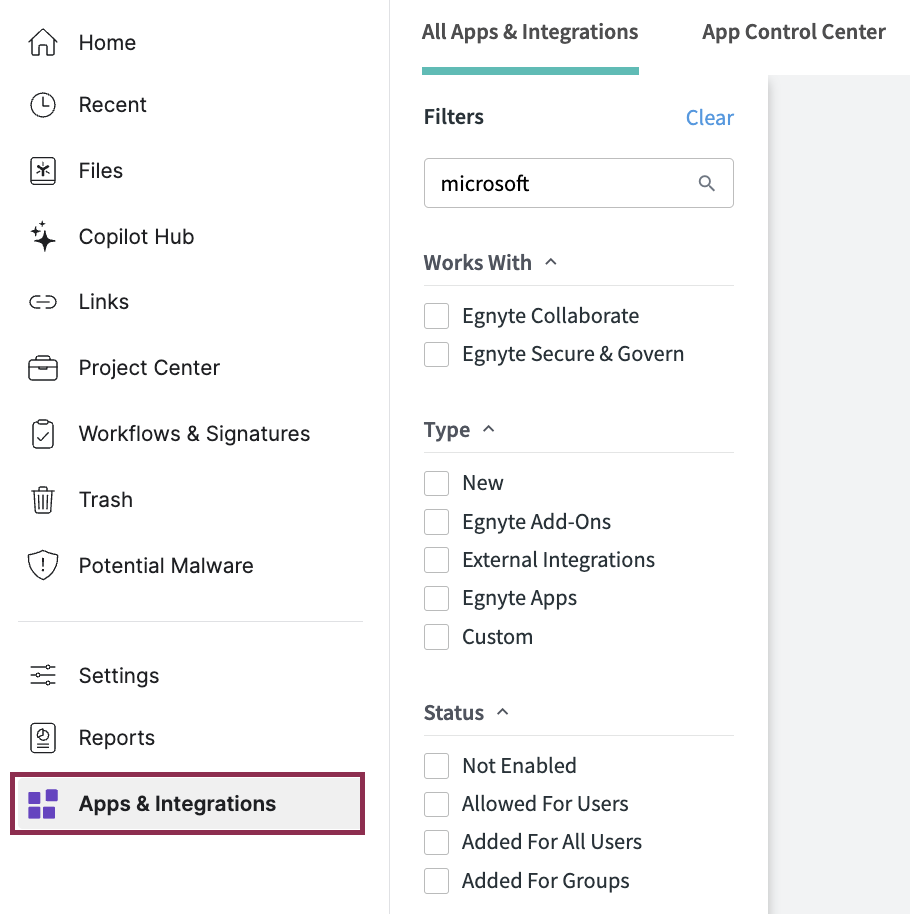Switch to the App Control Center tab
This screenshot has width=910, height=914.
point(793,32)
